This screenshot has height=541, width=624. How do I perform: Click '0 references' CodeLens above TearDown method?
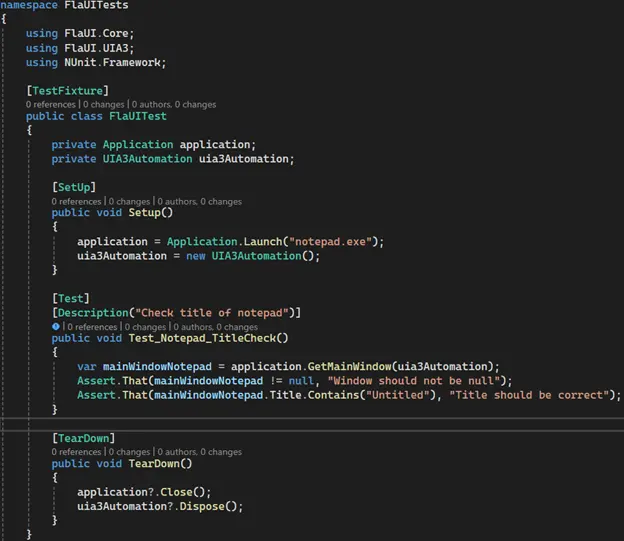[x=76, y=452]
